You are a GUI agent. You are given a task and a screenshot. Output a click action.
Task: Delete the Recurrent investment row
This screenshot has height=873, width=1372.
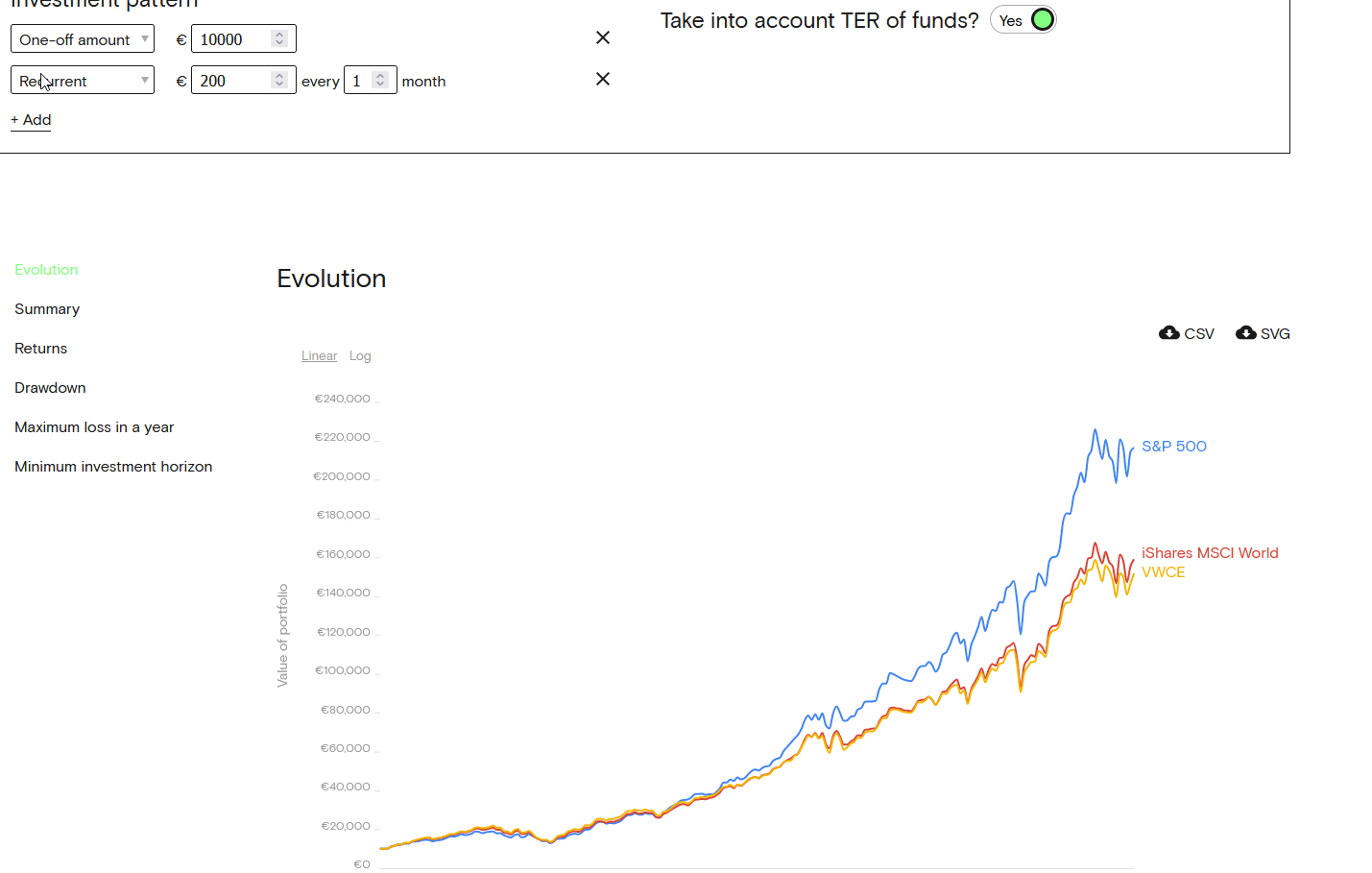[x=603, y=80]
